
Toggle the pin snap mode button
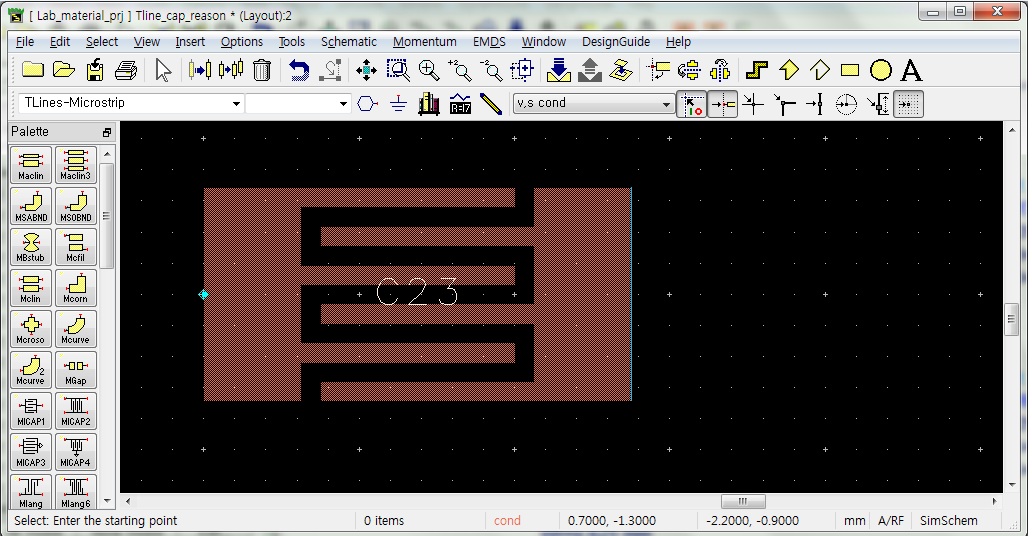tap(723, 104)
